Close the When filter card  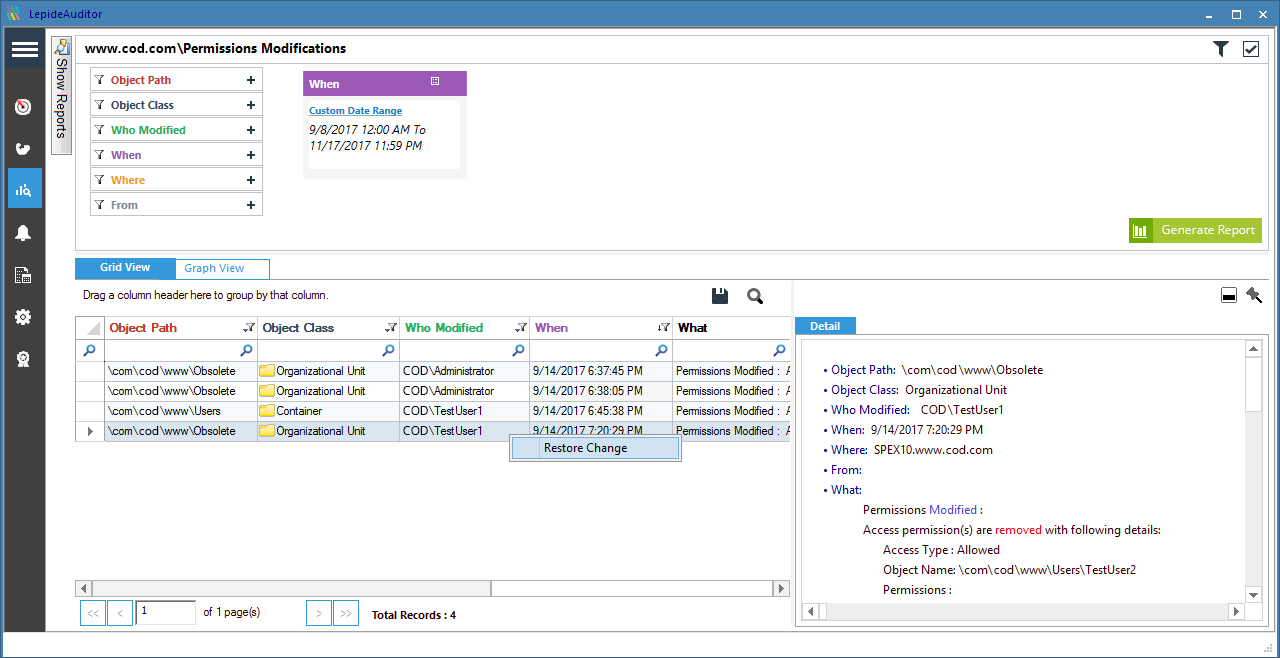[435, 81]
